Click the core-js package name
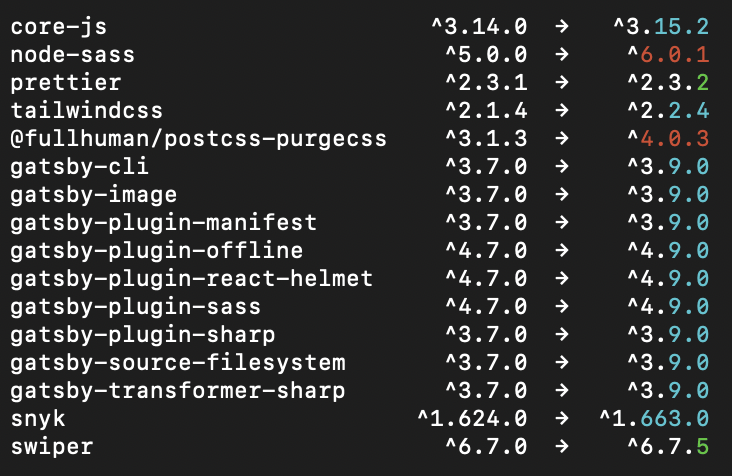This screenshot has width=732, height=476. [x=59, y=25]
